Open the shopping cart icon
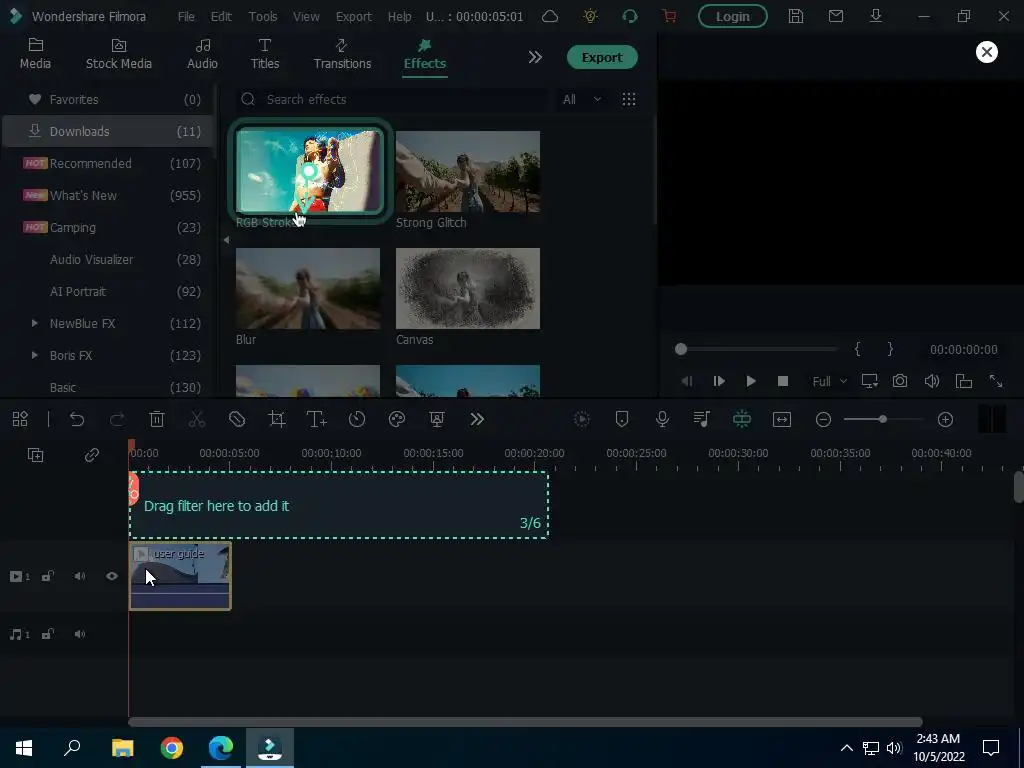 pos(669,16)
